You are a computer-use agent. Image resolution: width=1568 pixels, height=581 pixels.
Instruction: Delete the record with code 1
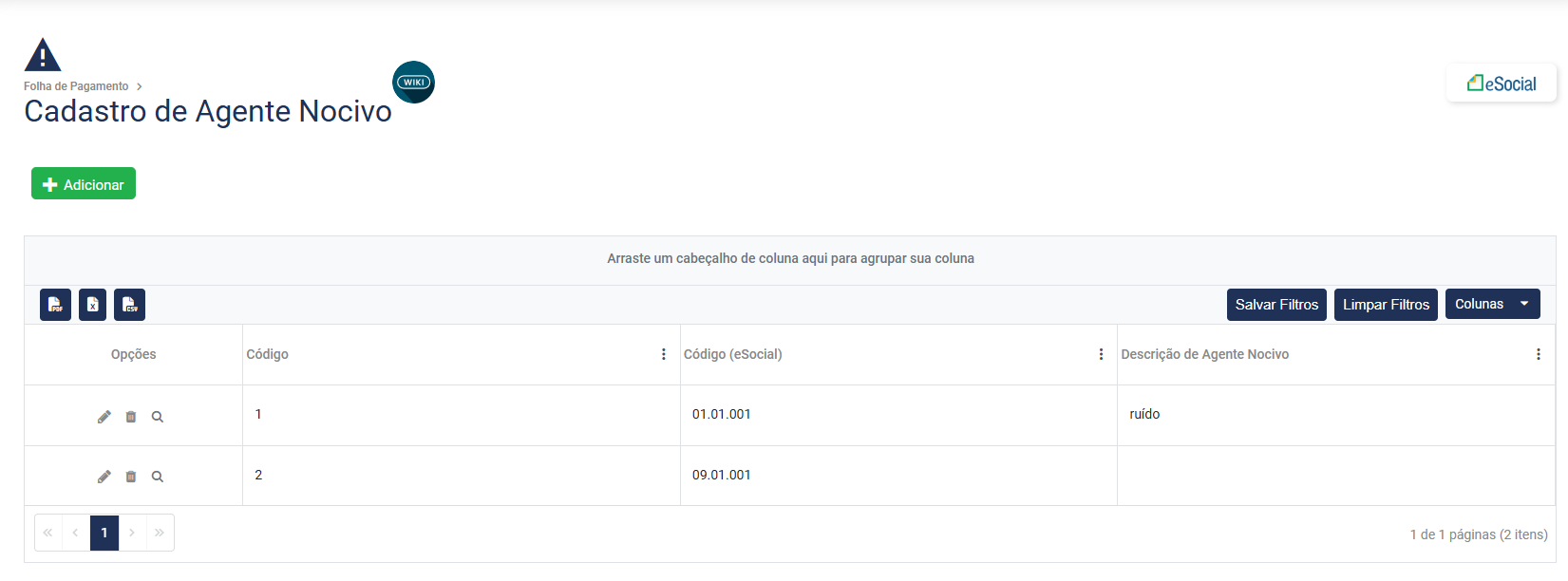[x=131, y=417]
